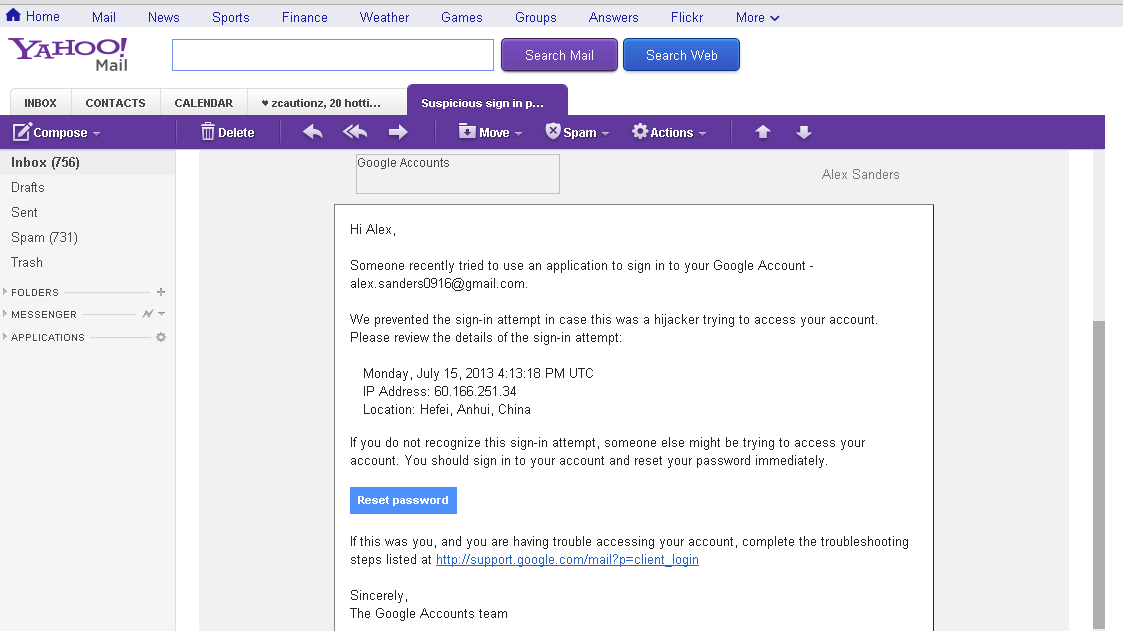The image size is (1123, 631).
Task: Select the Suspicious sign in tab
Action: click(487, 102)
